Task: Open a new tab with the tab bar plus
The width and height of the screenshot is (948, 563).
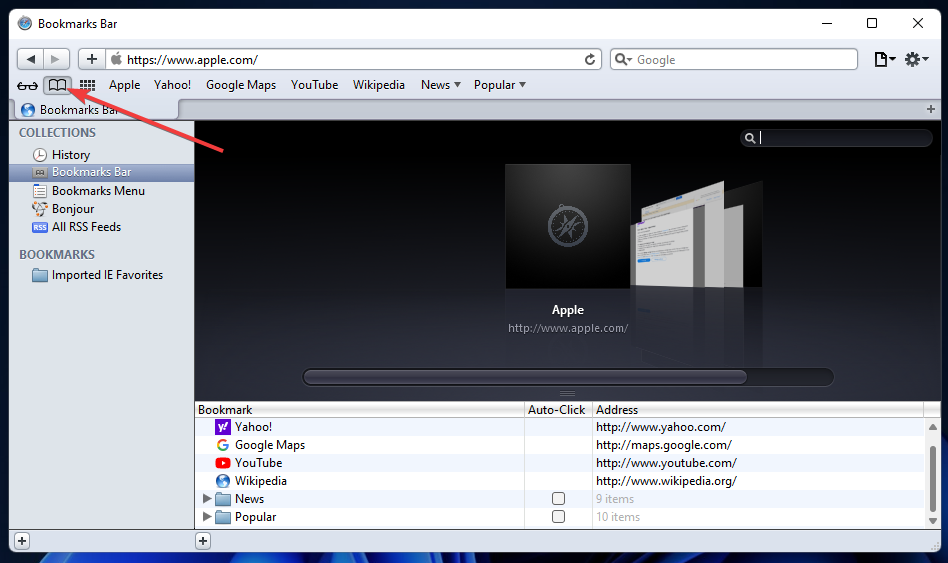Action: click(x=930, y=109)
